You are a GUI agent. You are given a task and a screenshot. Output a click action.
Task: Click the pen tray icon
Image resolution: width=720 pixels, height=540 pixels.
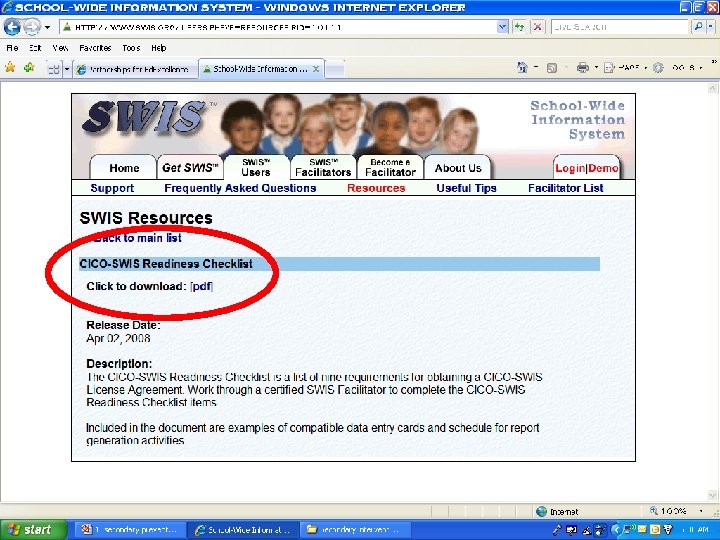[x=557, y=530]
